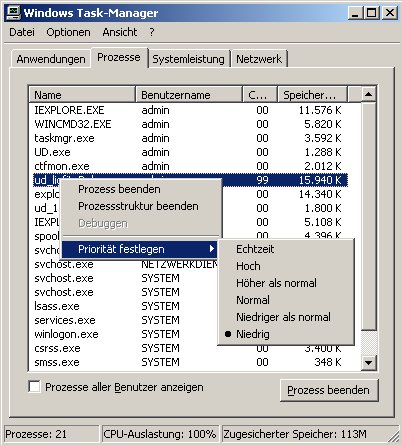Select the Prozesse tab
The width and height of the screenshot is (402, 445).
click(119, 57)
